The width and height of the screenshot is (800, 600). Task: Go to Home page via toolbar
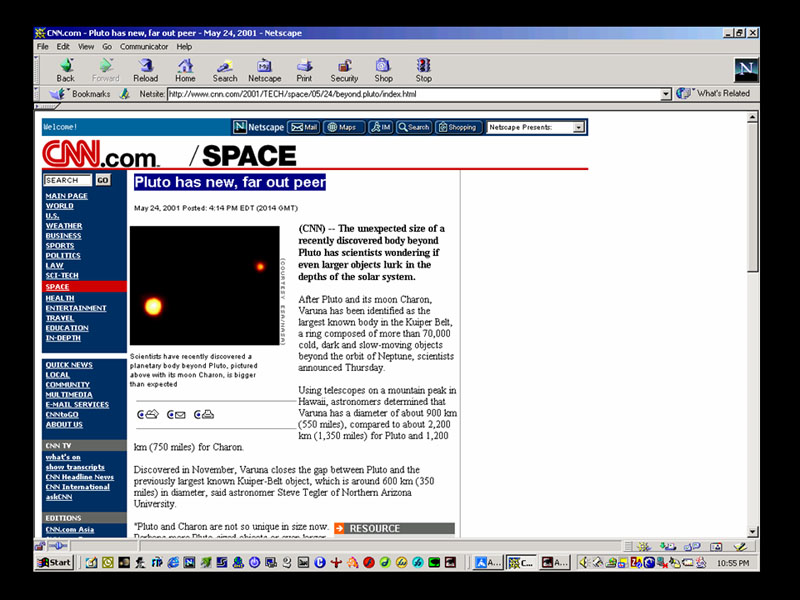[185, 69]
